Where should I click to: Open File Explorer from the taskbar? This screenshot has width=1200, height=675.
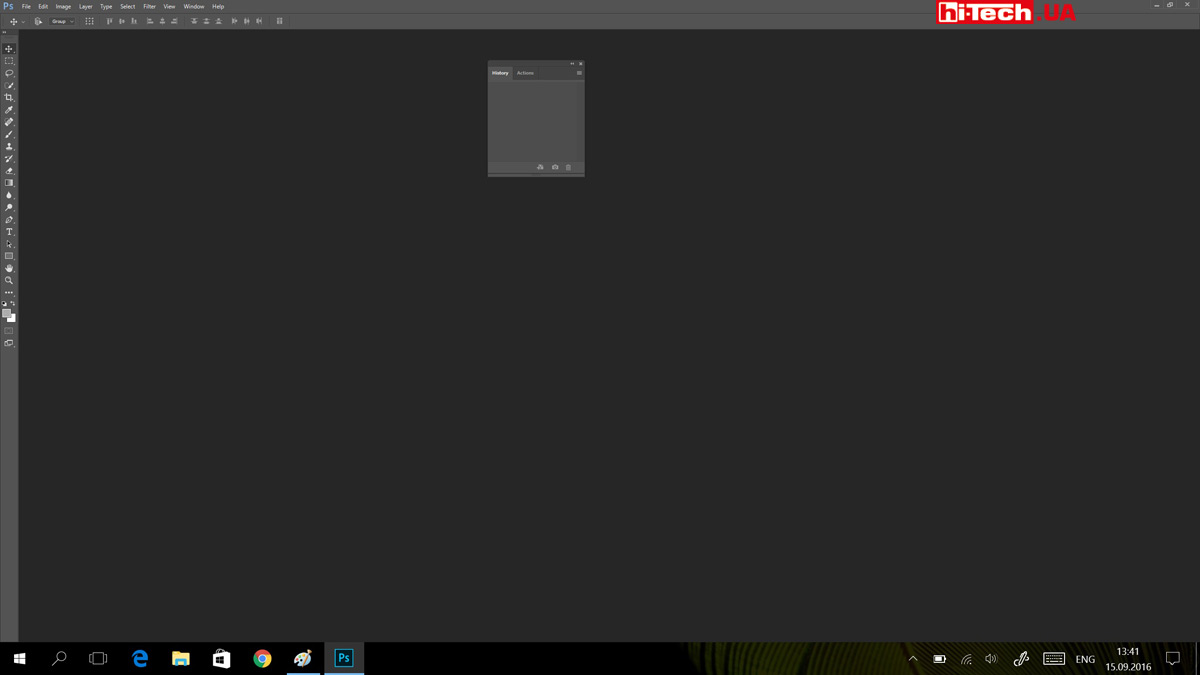click(181, 658)
